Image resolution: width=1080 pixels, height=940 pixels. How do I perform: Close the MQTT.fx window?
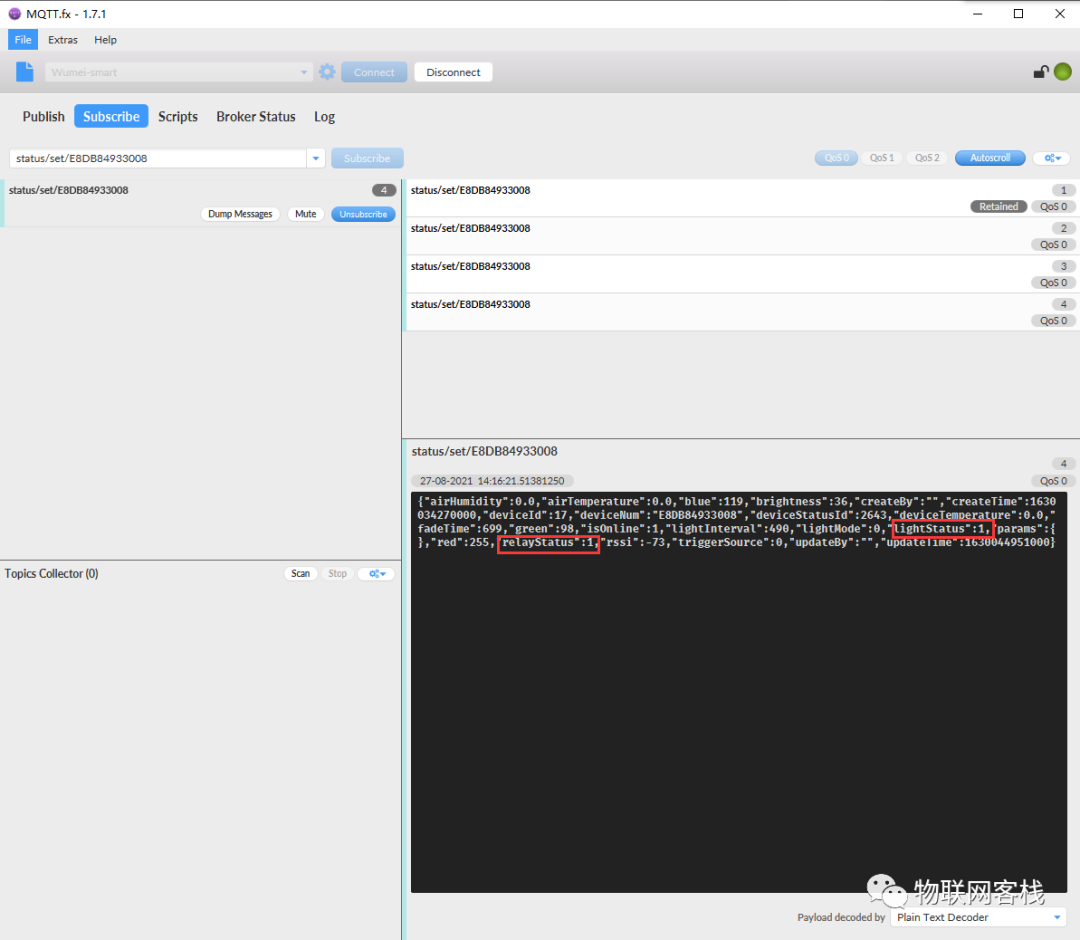click(1060, 14)
